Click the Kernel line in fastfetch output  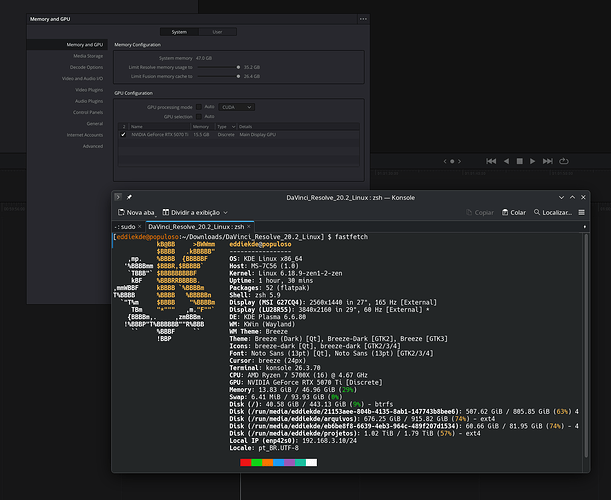pos(286,273)
